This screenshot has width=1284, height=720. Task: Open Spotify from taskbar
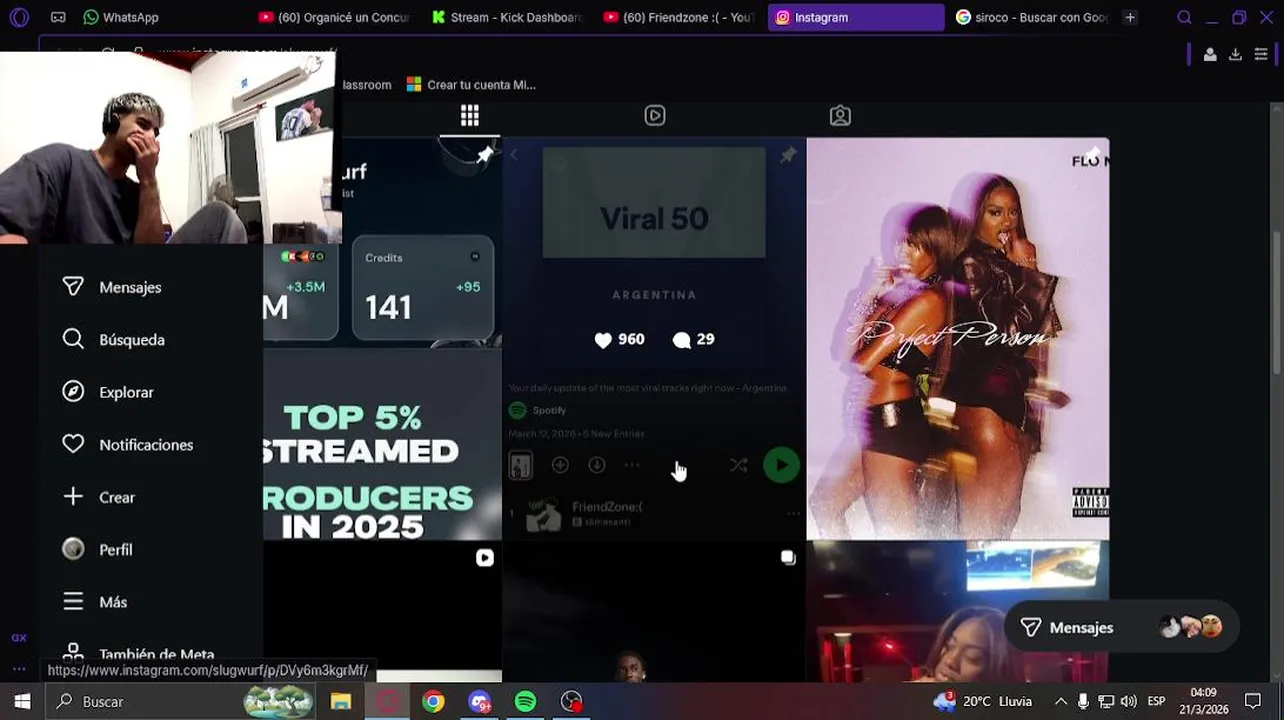(x=525, y=701)
